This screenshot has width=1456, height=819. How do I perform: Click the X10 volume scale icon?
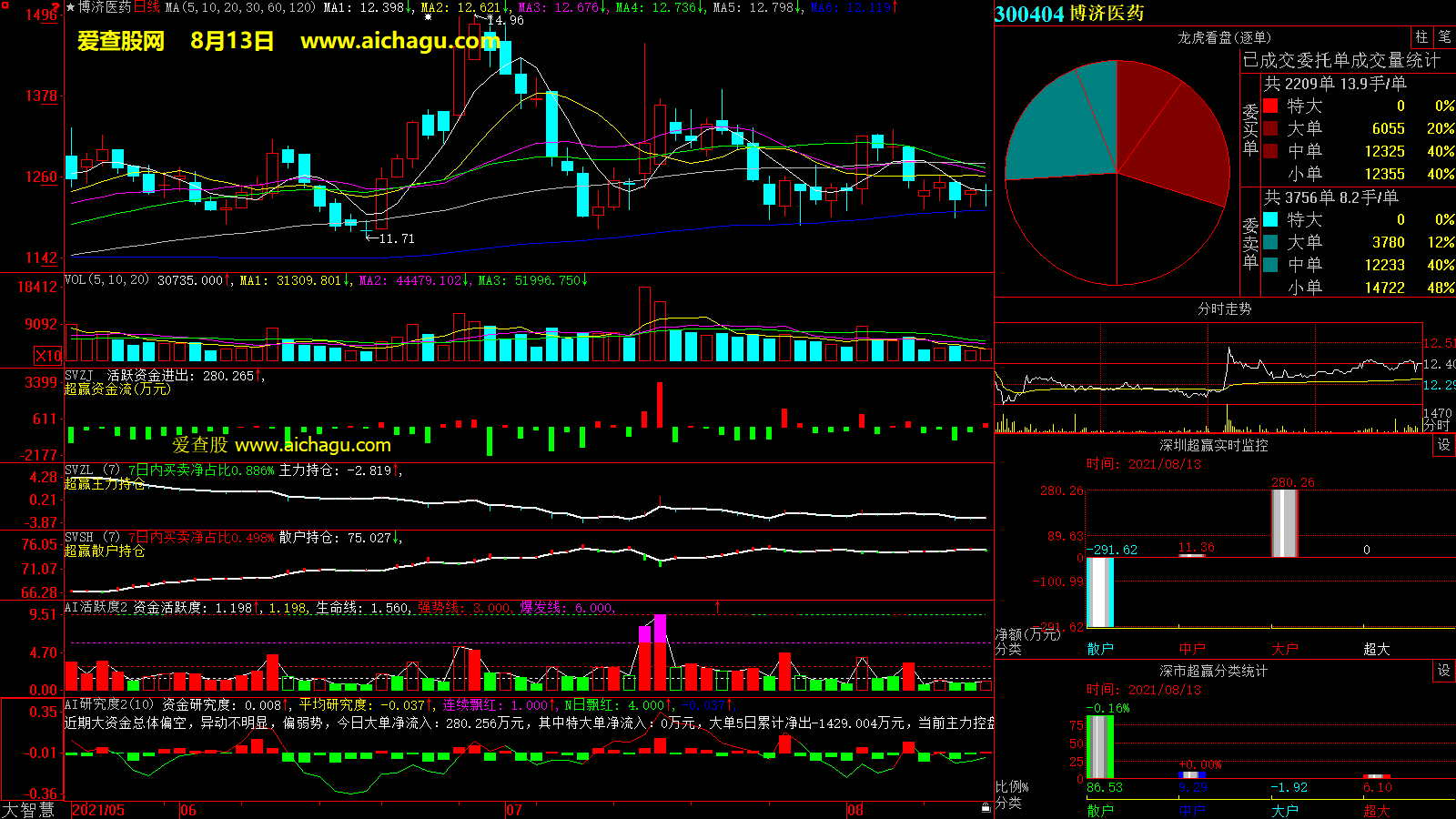point(48,356)
